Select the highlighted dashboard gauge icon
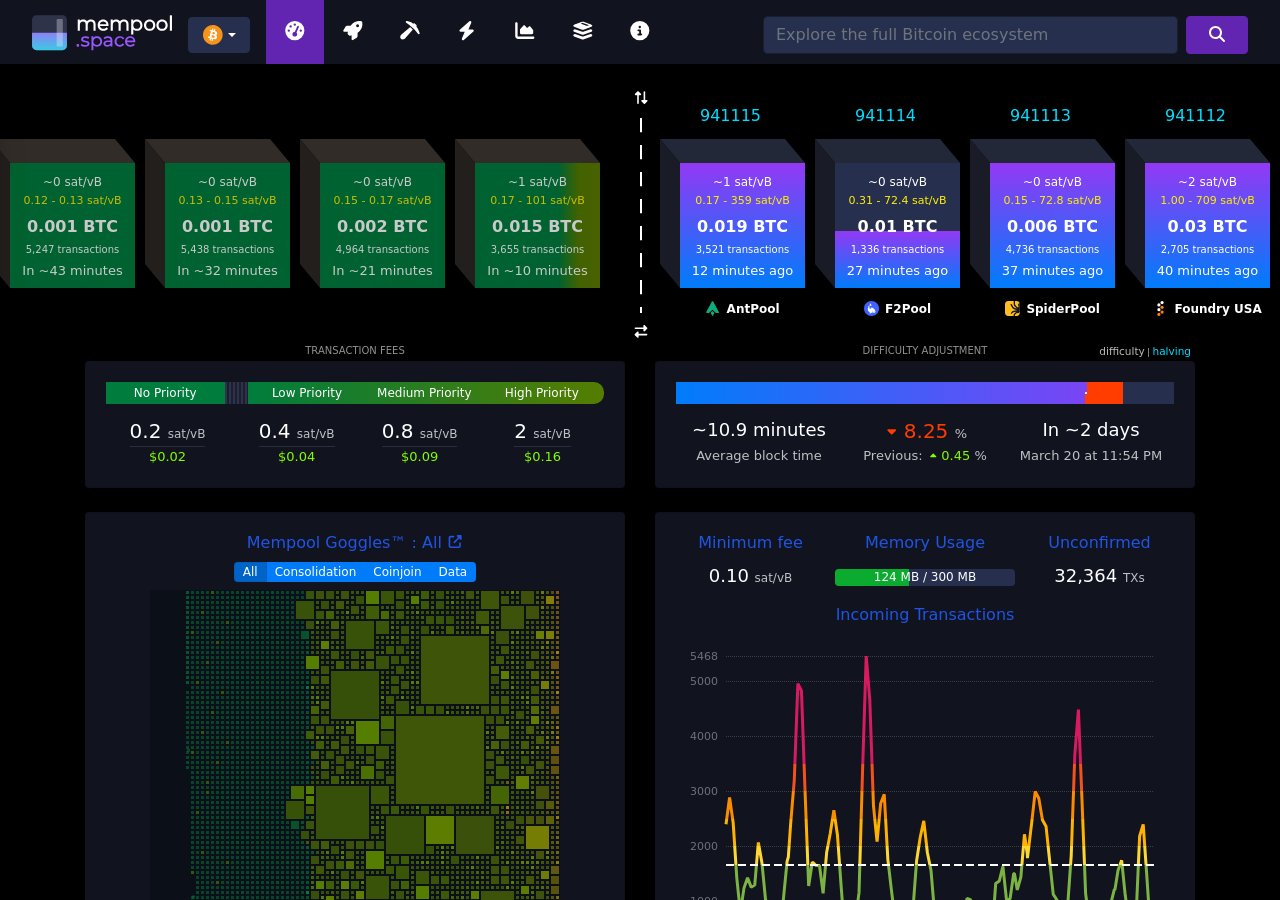 (x=294, y=31)
